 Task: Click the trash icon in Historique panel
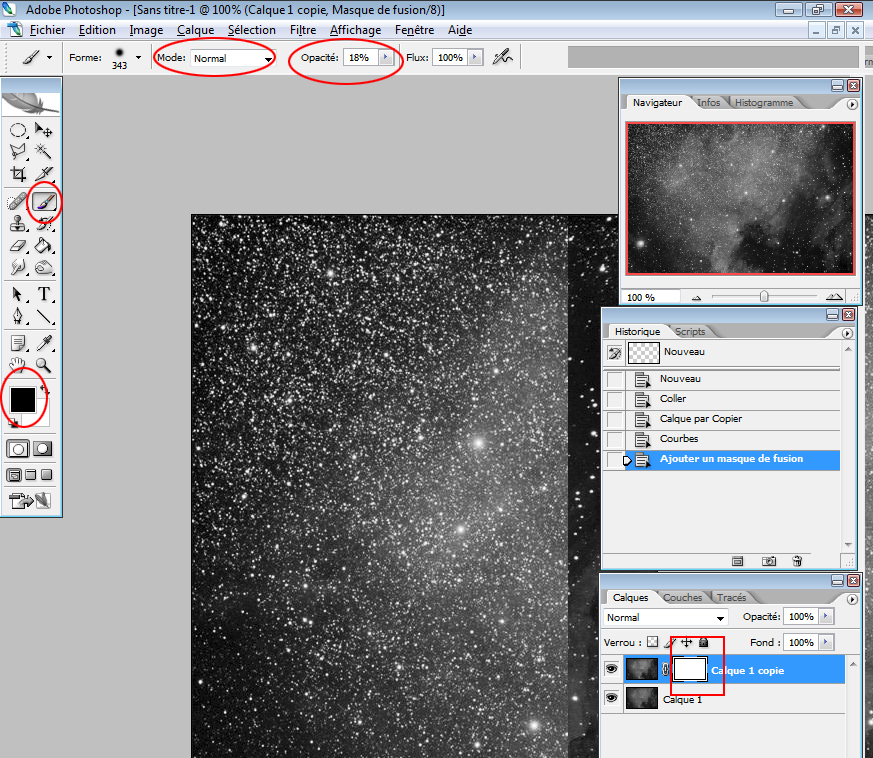pos(797,561)
